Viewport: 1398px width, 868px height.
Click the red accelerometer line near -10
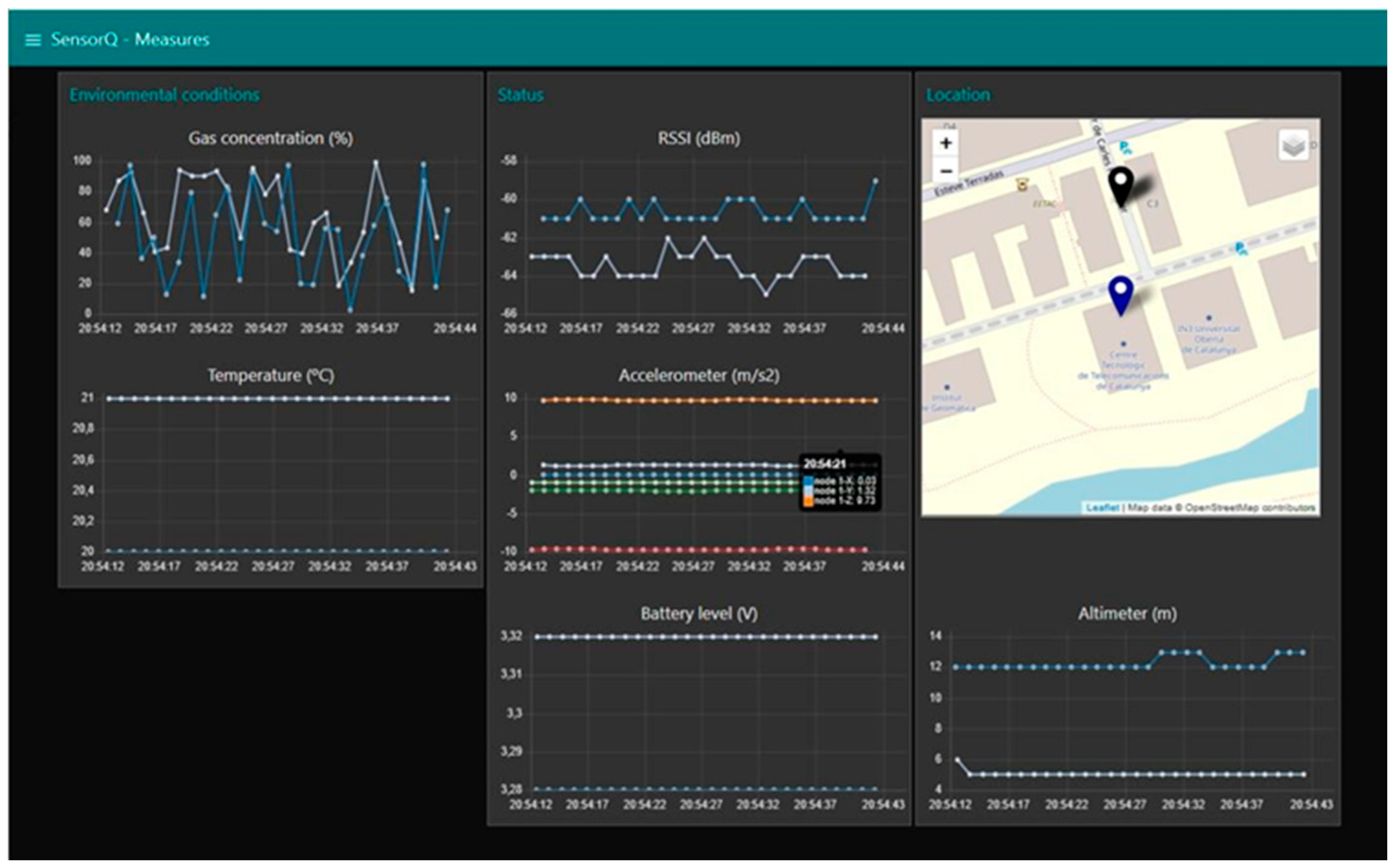click(x=689, y=549)
